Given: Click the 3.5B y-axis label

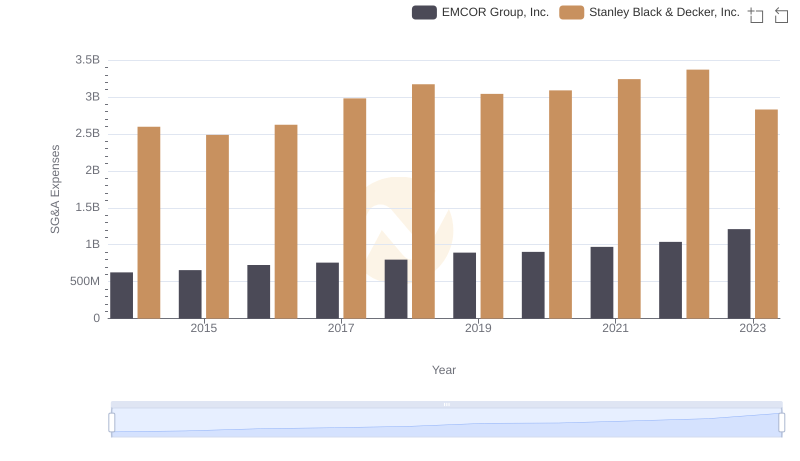Looking at the screenshot, I should pos(88,60).
